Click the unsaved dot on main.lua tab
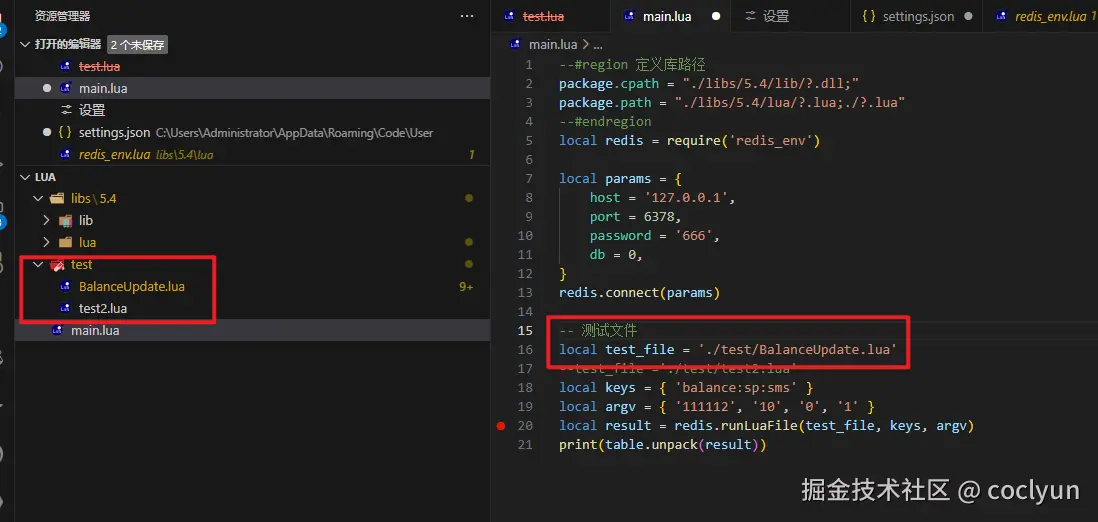Screen dimensions: 1098x522 pyautogui.click(x=716, y=16)
